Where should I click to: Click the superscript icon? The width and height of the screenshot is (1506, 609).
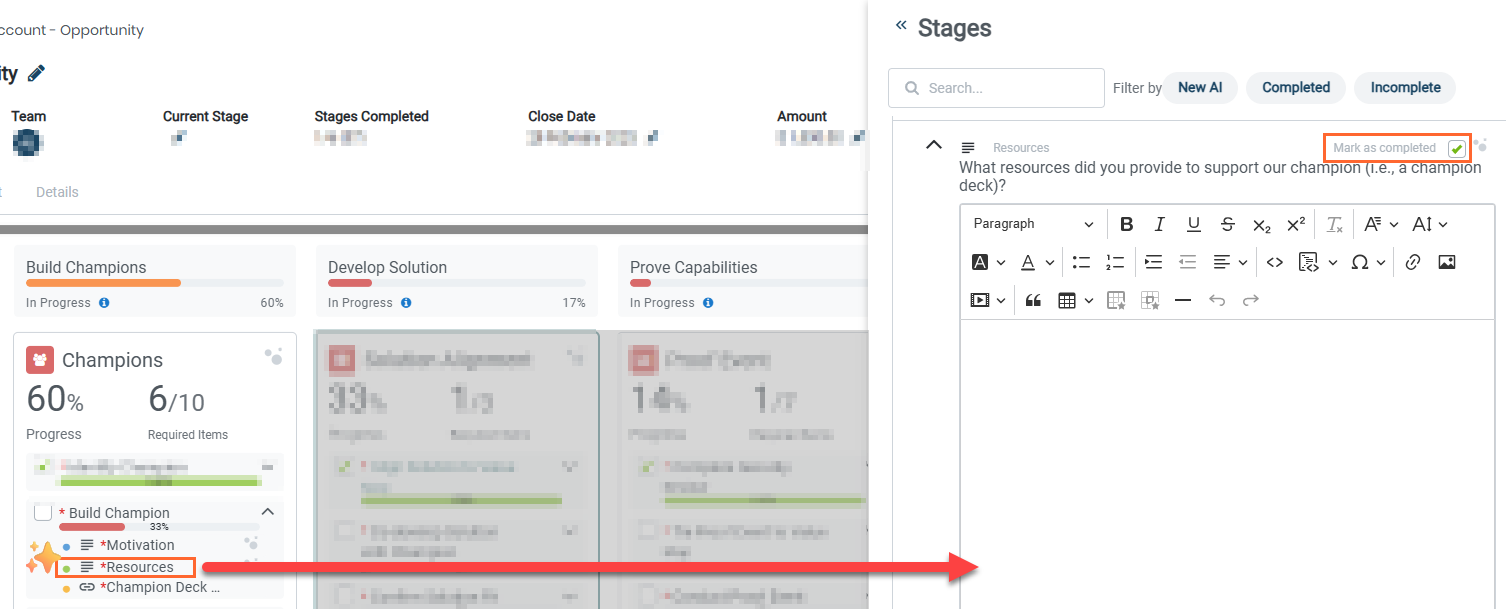tap(1295, 224)
